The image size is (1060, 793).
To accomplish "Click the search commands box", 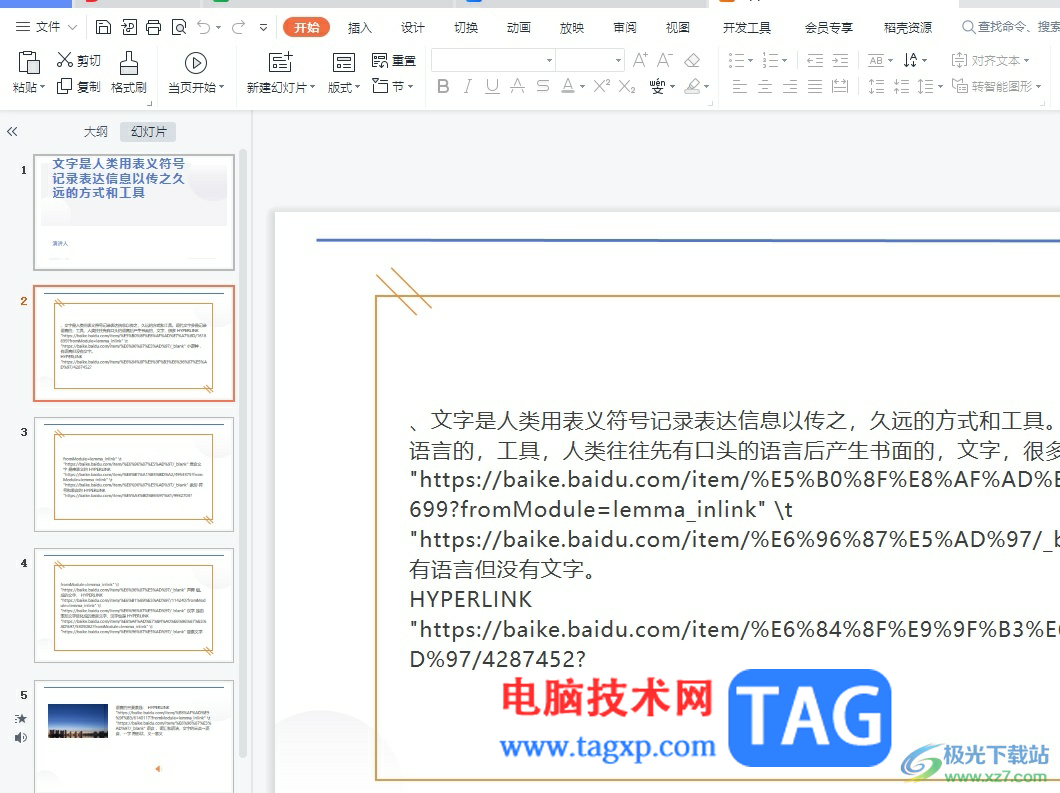I will 1011,27.
